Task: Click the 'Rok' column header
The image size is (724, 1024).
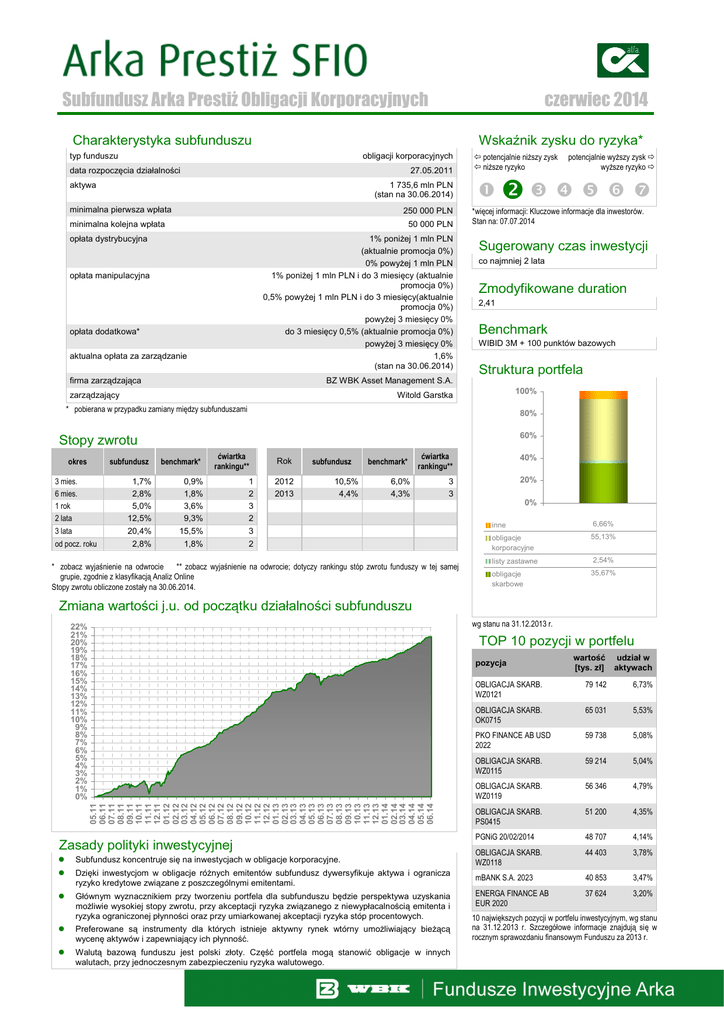Action: 284,461
